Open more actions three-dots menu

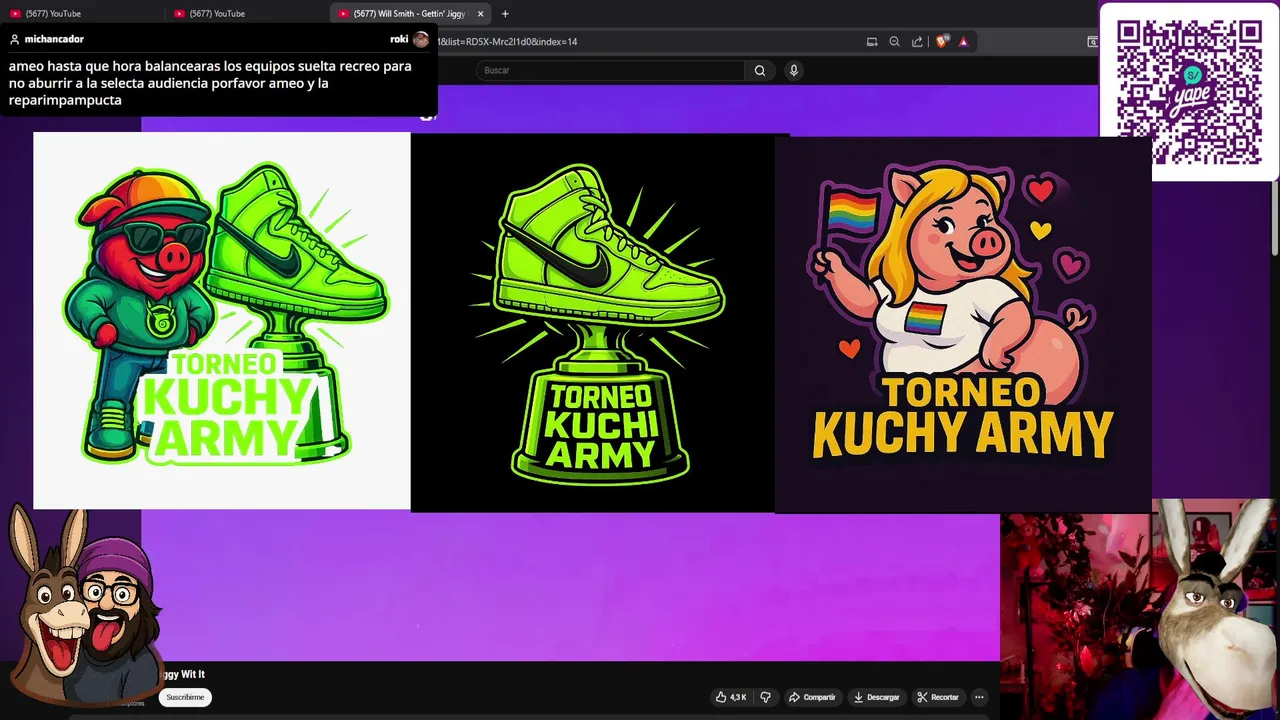click(x=979, y=697)
